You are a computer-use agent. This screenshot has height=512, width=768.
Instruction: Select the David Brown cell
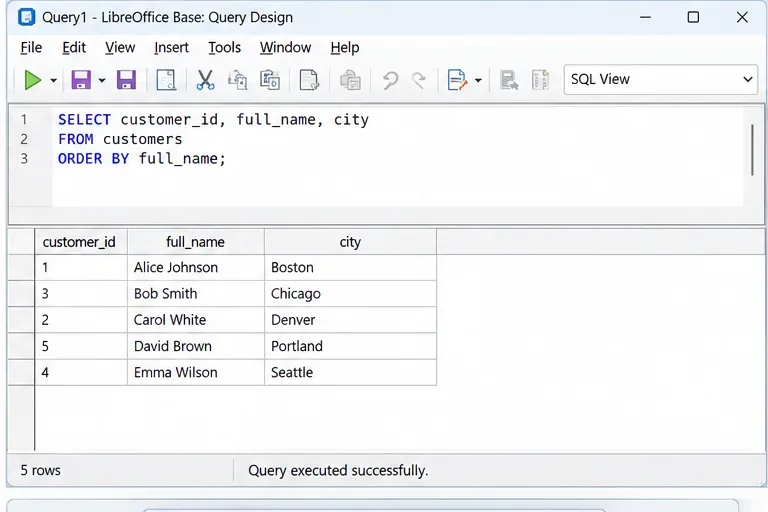click(x=196, y=346)
